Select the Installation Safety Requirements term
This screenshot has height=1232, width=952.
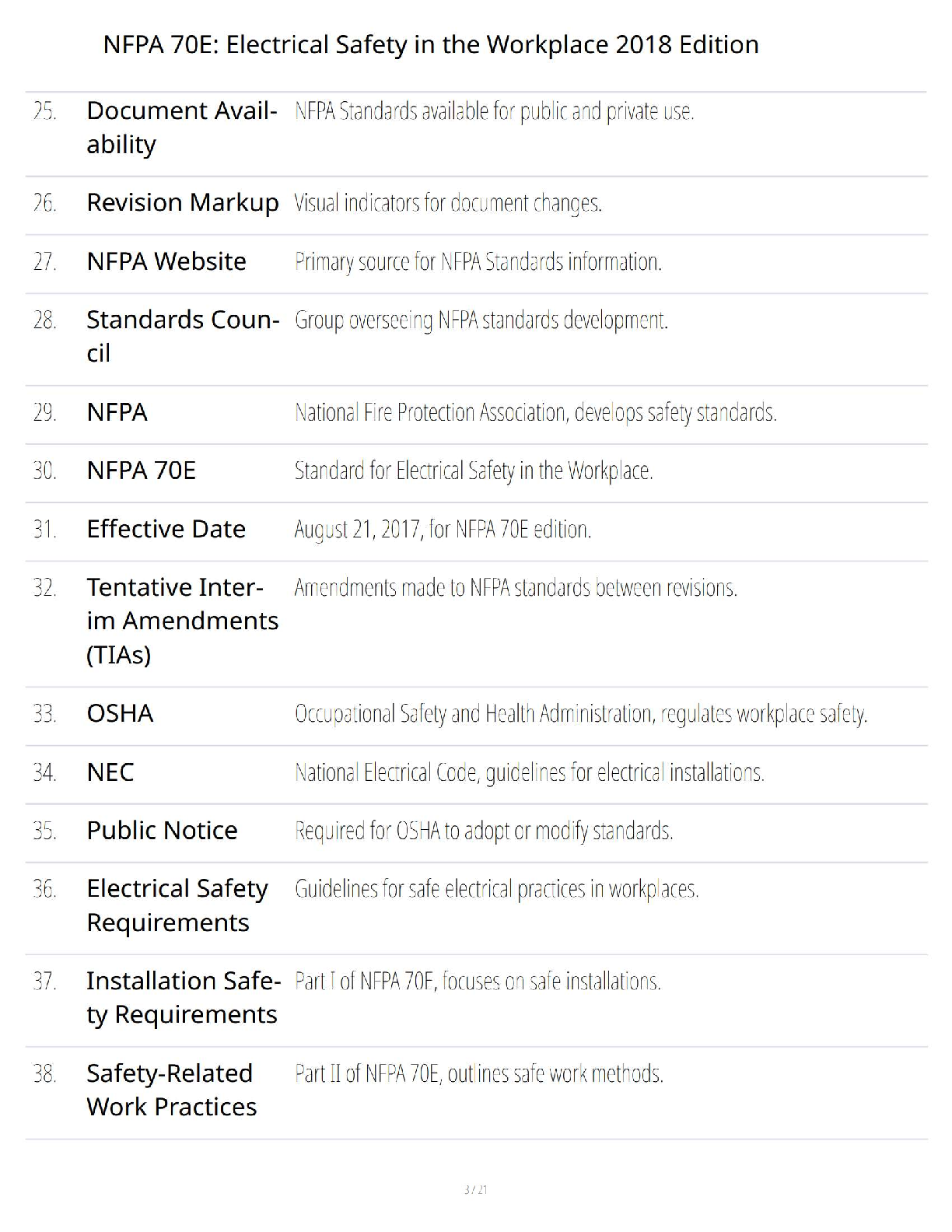pyautogui.click(x=183, y=997)
